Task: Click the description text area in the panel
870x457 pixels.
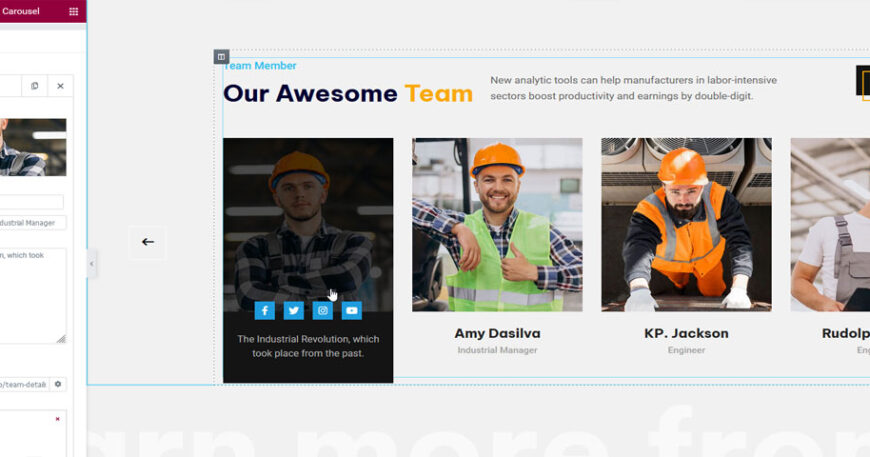Action: tap(32, 295)
